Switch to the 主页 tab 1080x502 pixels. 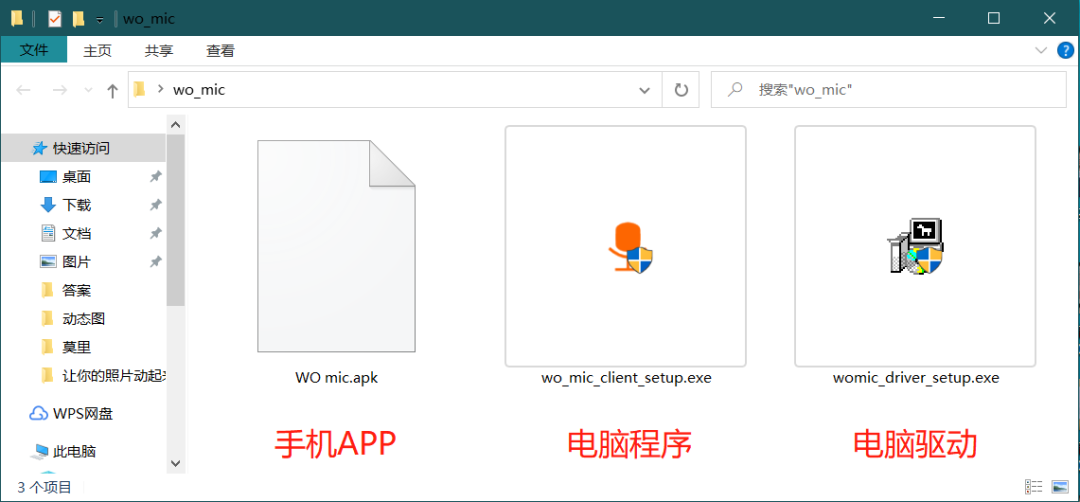pos(97,50)
